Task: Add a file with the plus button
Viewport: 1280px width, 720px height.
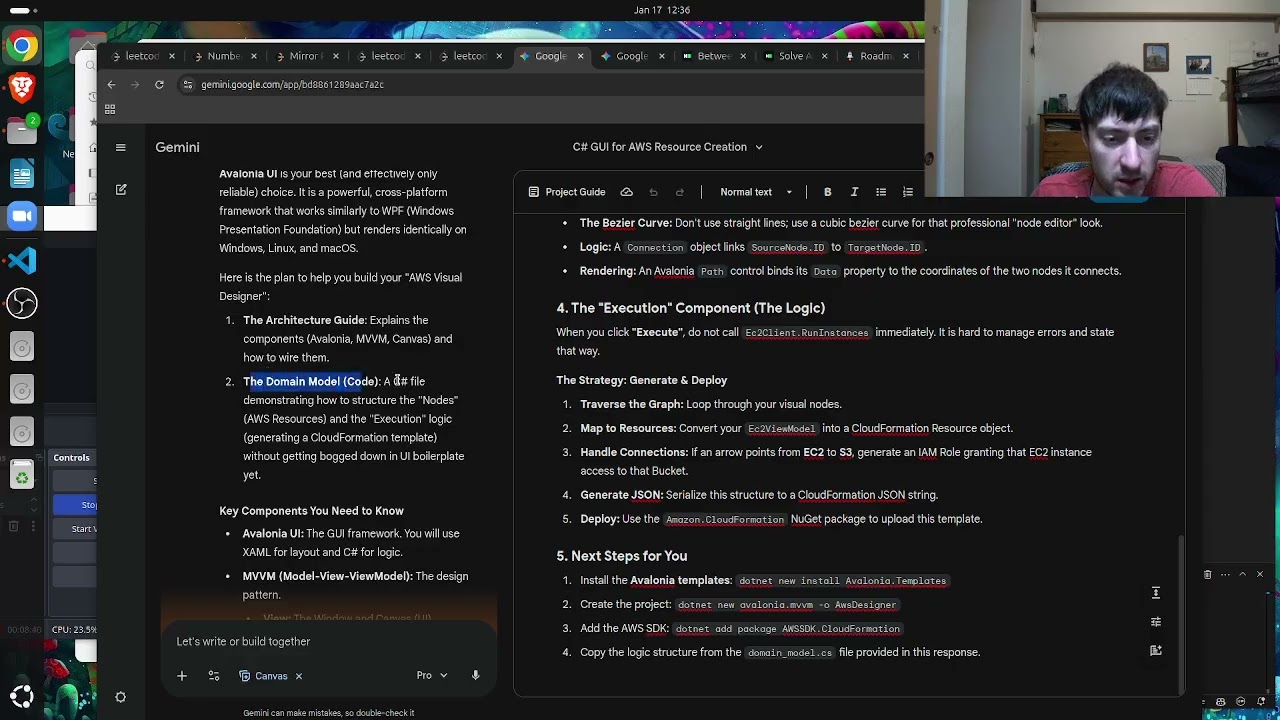Action: tap(182, 676)
